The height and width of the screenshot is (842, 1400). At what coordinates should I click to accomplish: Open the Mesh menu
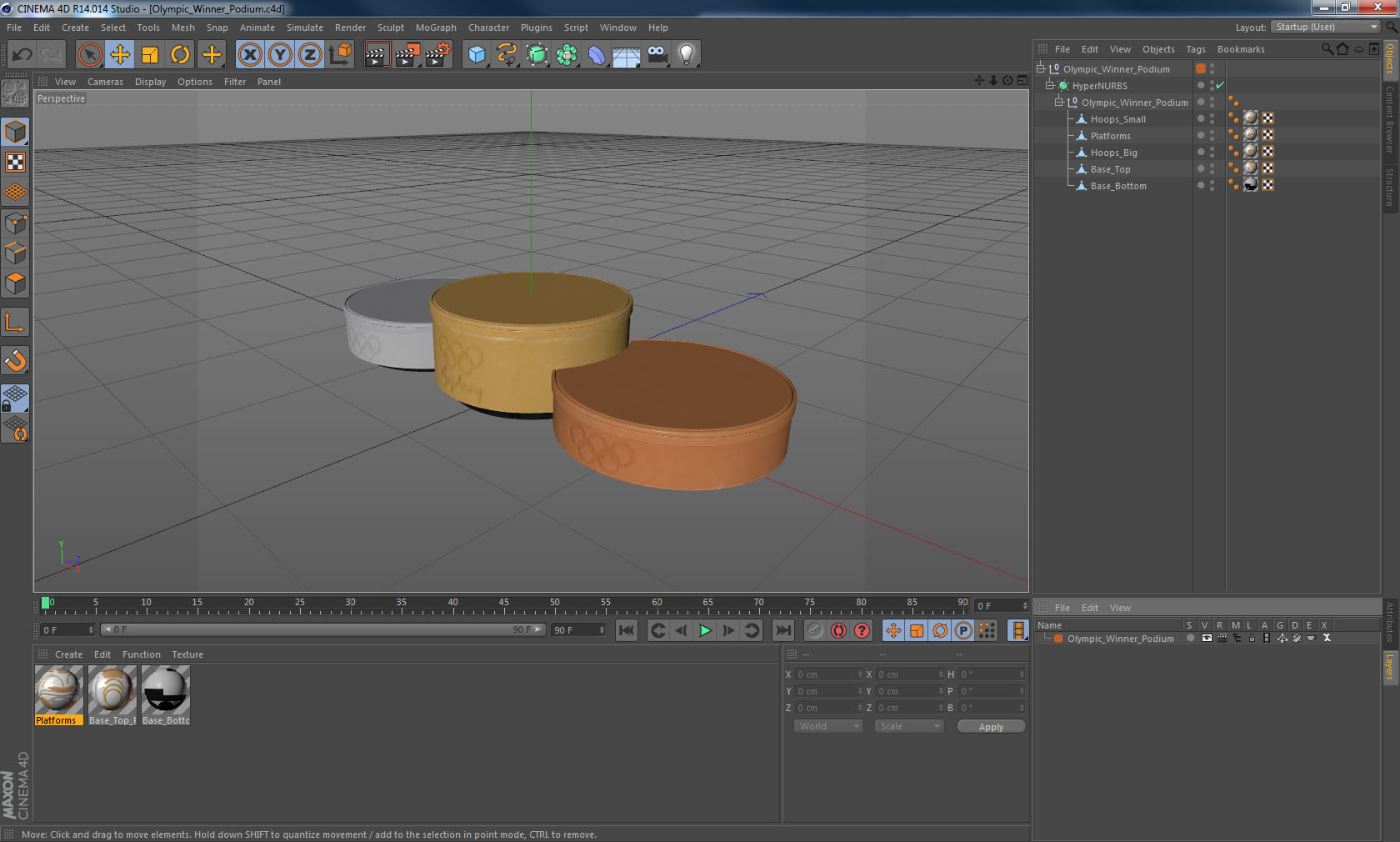182,28
